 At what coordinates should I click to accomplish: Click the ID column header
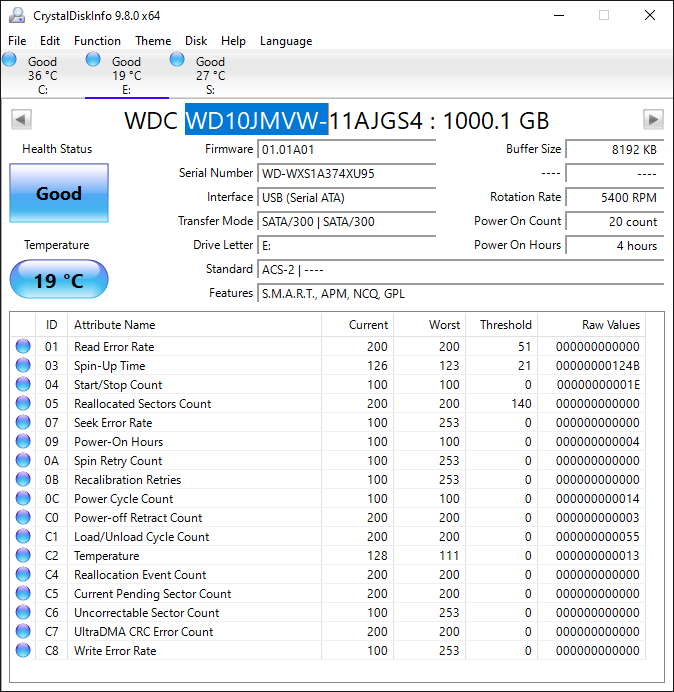point(52,325)
